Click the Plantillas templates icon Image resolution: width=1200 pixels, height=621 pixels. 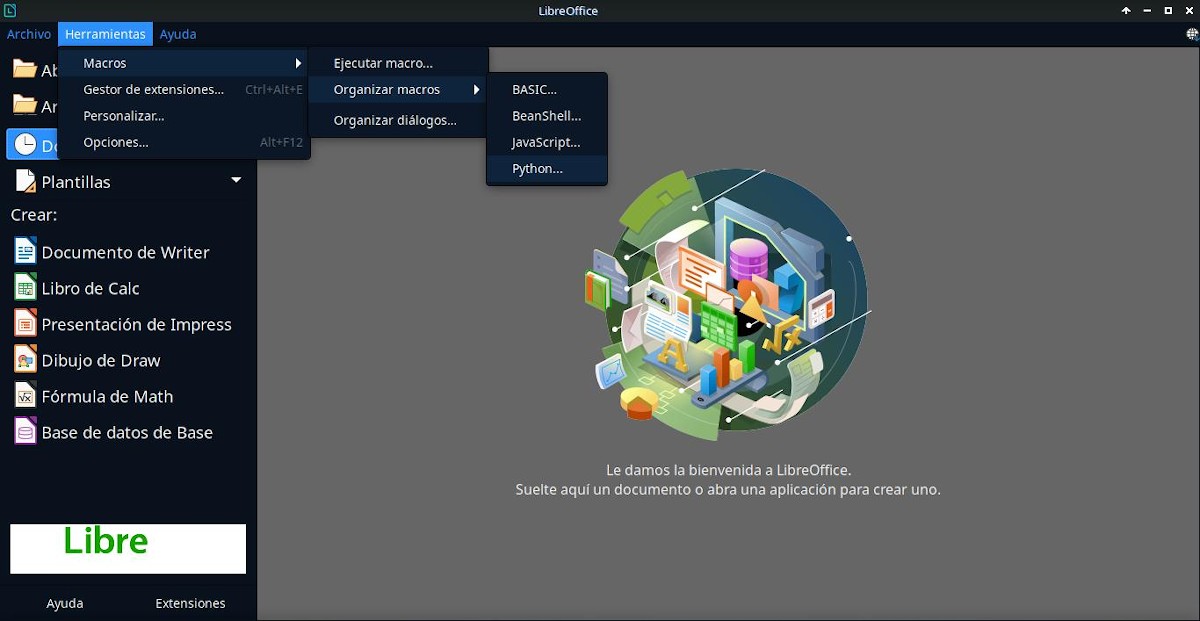(25, 181)
